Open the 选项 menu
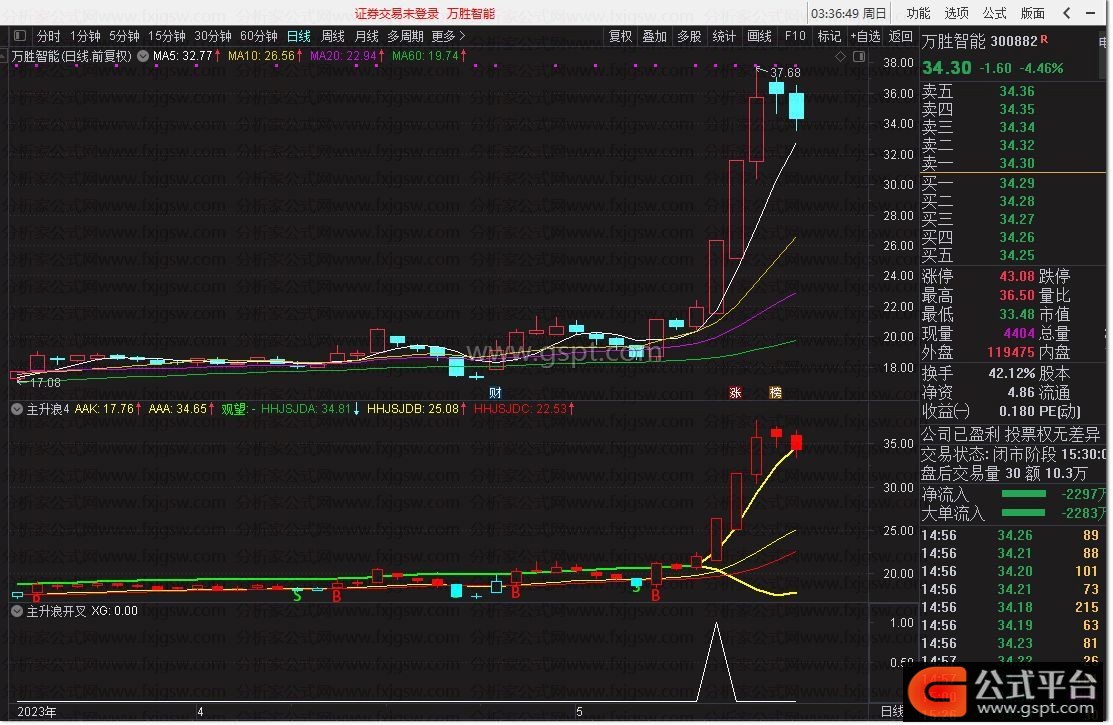Viewport: 1113px width, 725px height. pos(956,13)
